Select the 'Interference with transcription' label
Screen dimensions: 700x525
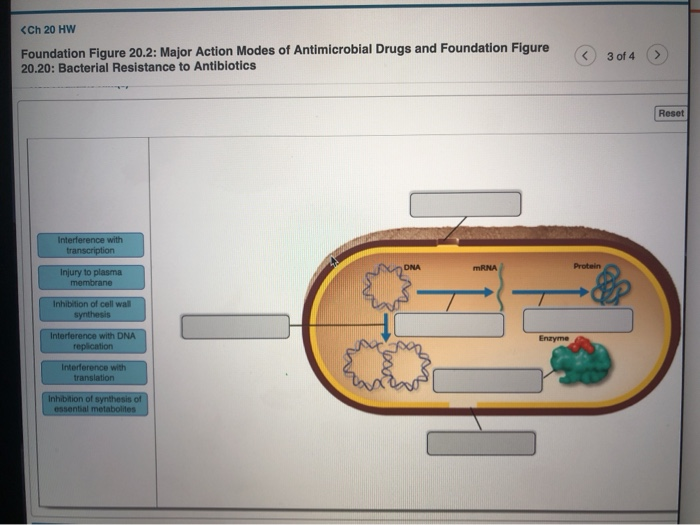click(91, 245)
